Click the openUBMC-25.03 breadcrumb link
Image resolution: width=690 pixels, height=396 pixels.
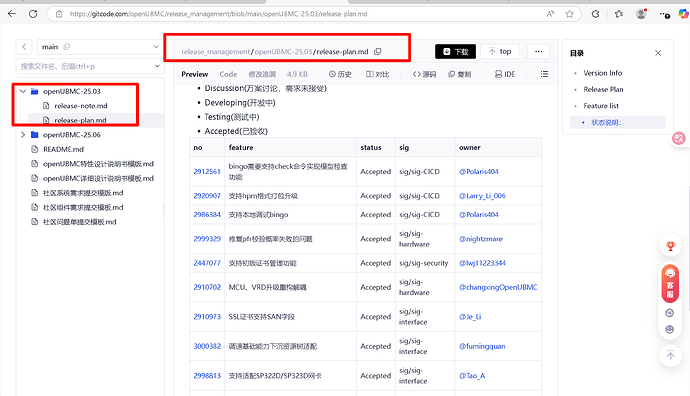[283, 51]
